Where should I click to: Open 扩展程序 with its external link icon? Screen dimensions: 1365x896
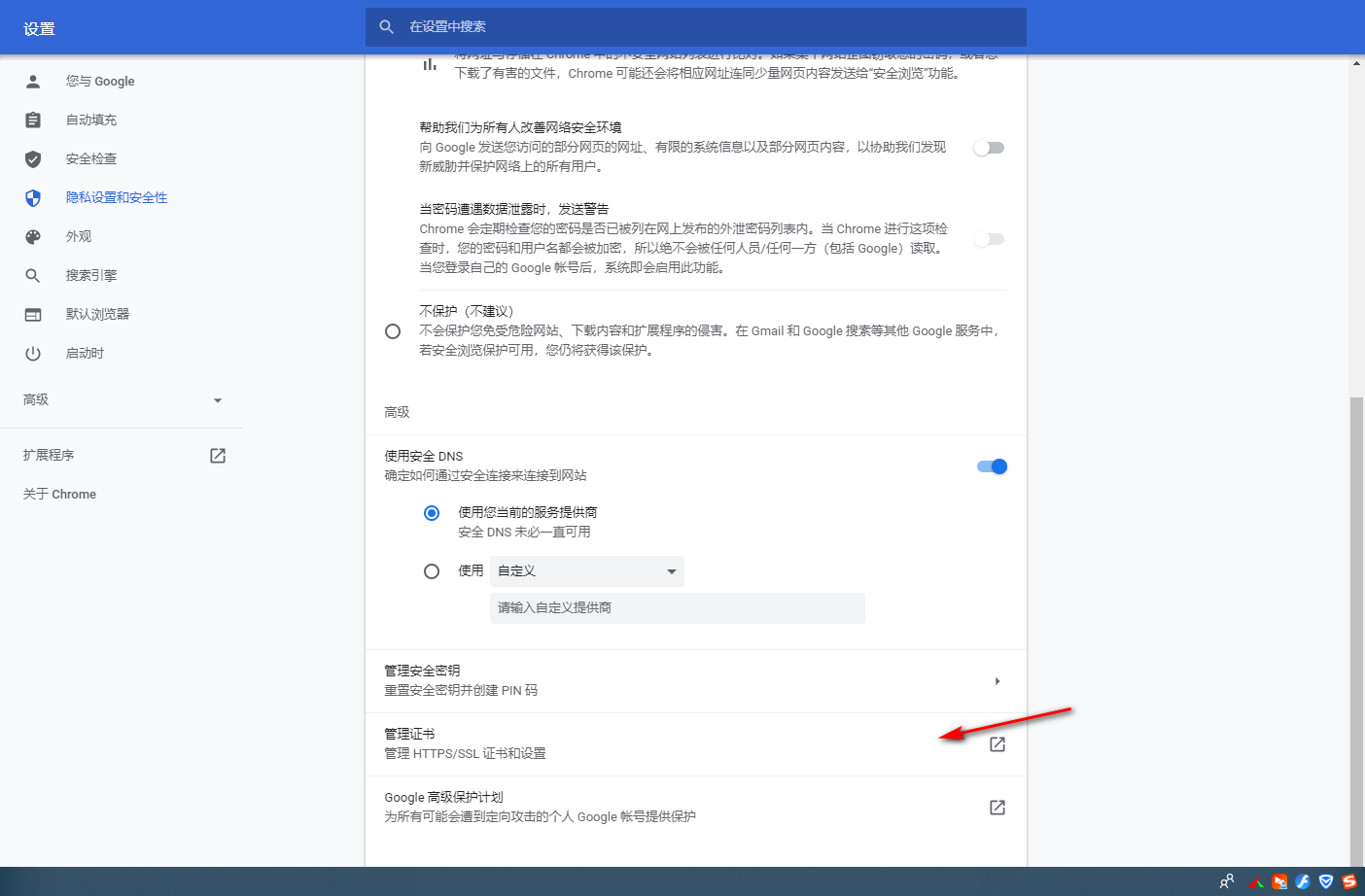point(217,455)
